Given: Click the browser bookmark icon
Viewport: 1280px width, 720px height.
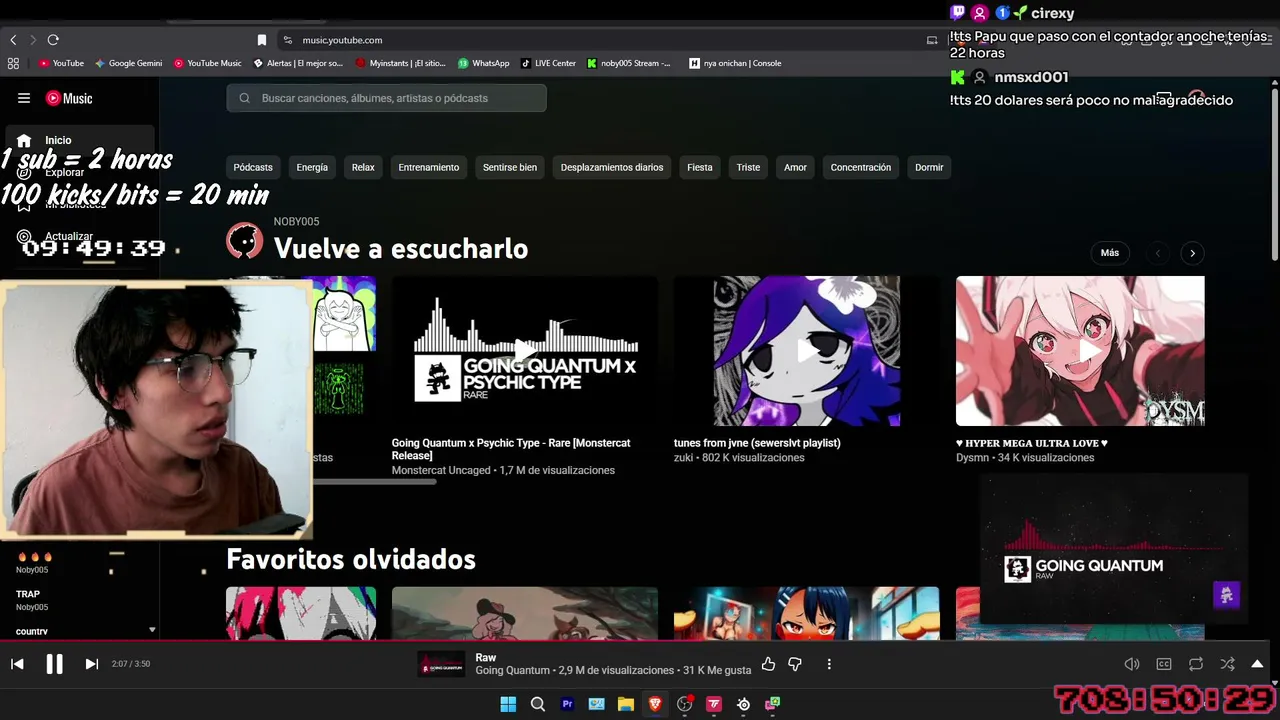Looking at the screenshot, I should (x=262, y=40).
